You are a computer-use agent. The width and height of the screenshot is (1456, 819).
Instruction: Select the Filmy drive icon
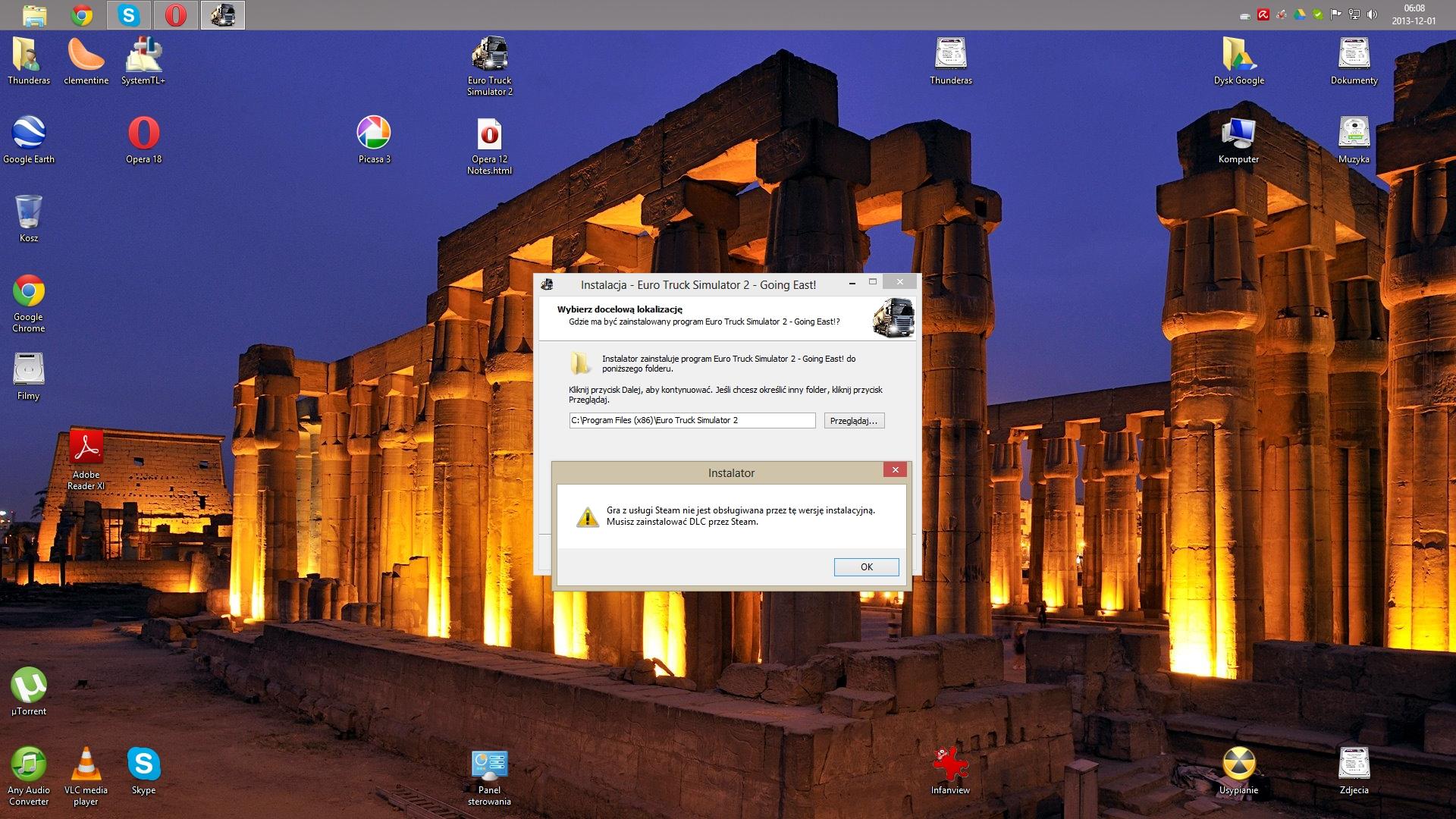point(29,376)
